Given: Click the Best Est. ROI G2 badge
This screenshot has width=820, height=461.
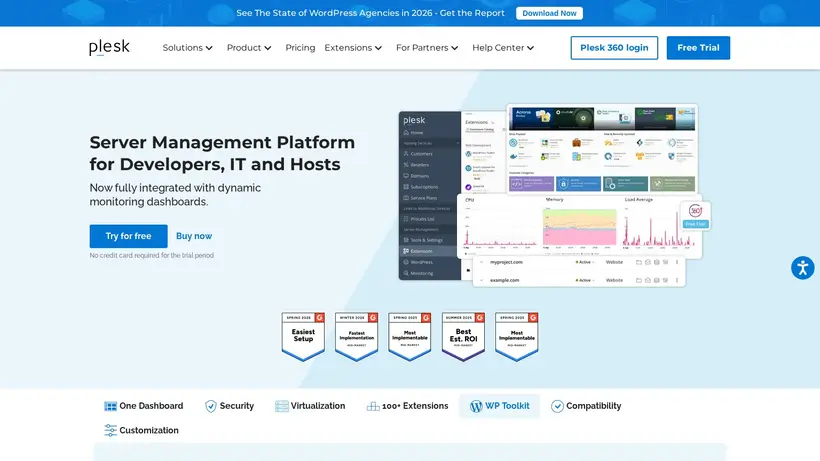Looking at the screenshot, I should click(x=463, y=337).
